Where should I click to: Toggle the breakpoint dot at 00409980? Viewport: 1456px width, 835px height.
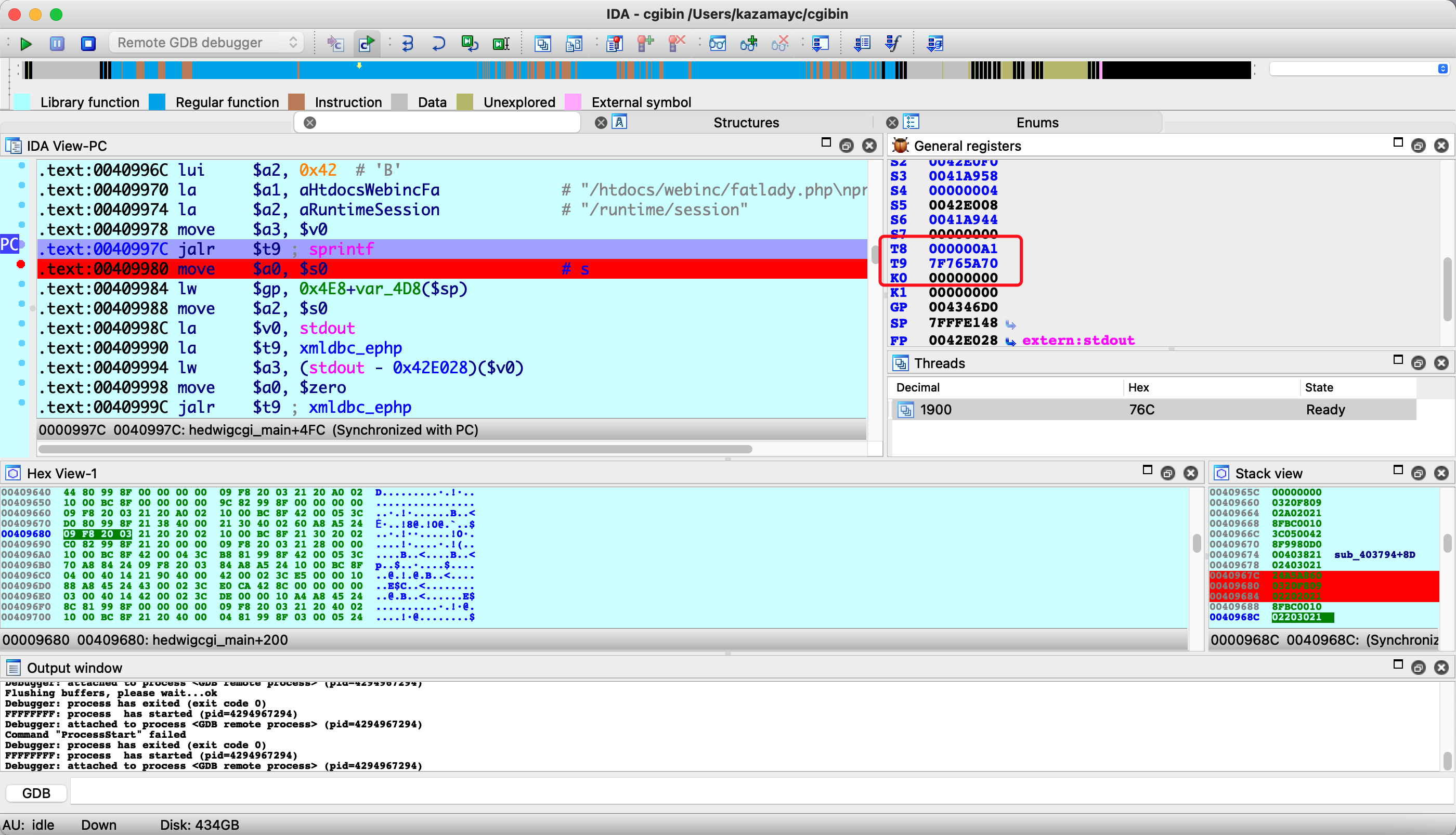click(x=21, y=264)
